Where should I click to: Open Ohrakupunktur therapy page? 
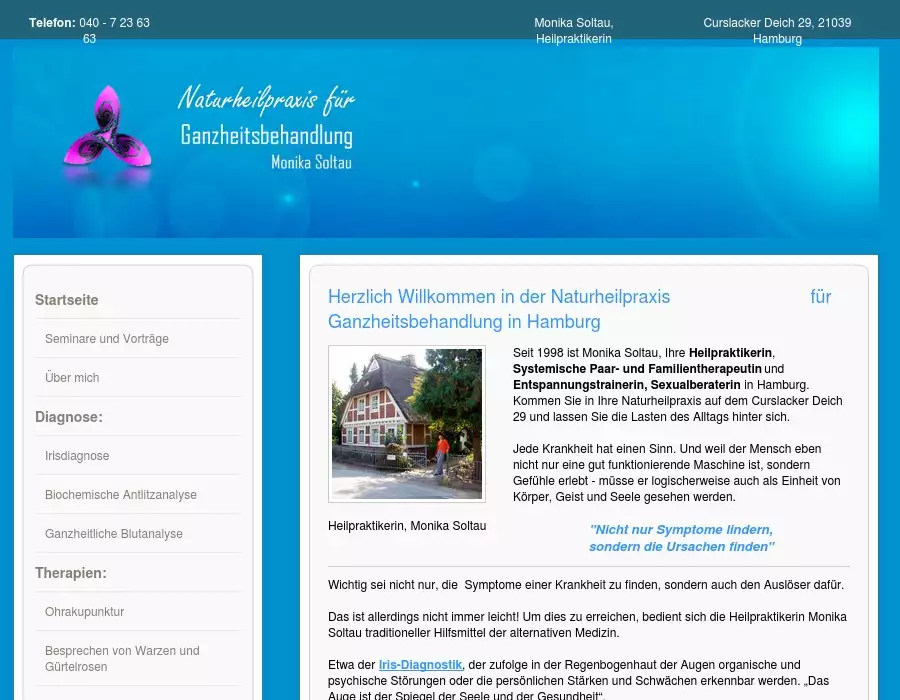pyautogui.click(x=85, y=612)
